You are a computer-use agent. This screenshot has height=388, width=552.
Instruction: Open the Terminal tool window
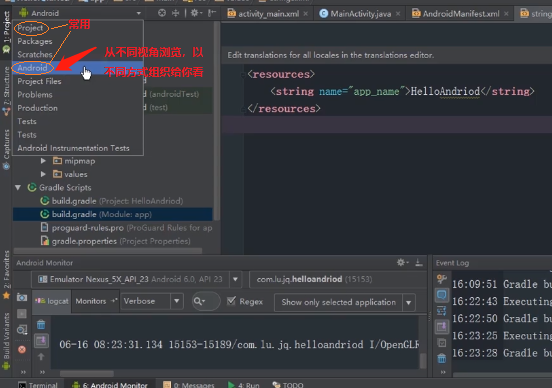pyautogui.click(x=38, y=385)
